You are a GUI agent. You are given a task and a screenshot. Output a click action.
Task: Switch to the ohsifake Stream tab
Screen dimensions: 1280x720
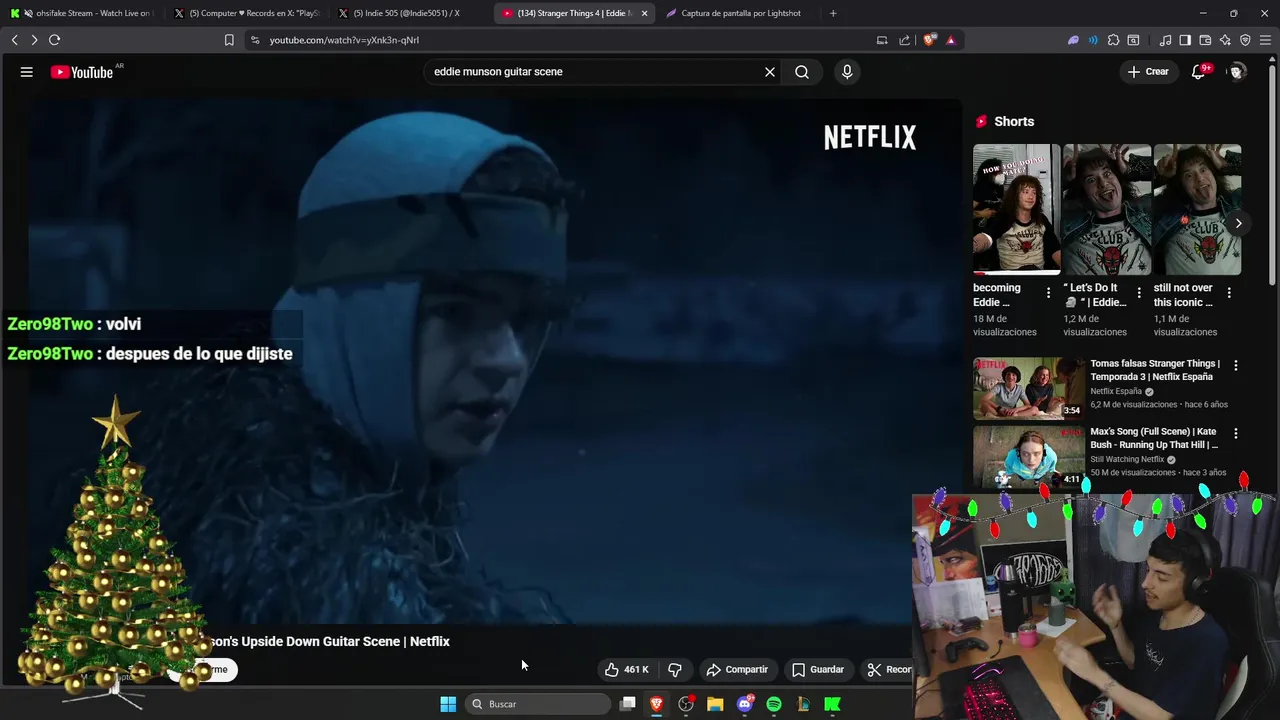tap(82, 13)
